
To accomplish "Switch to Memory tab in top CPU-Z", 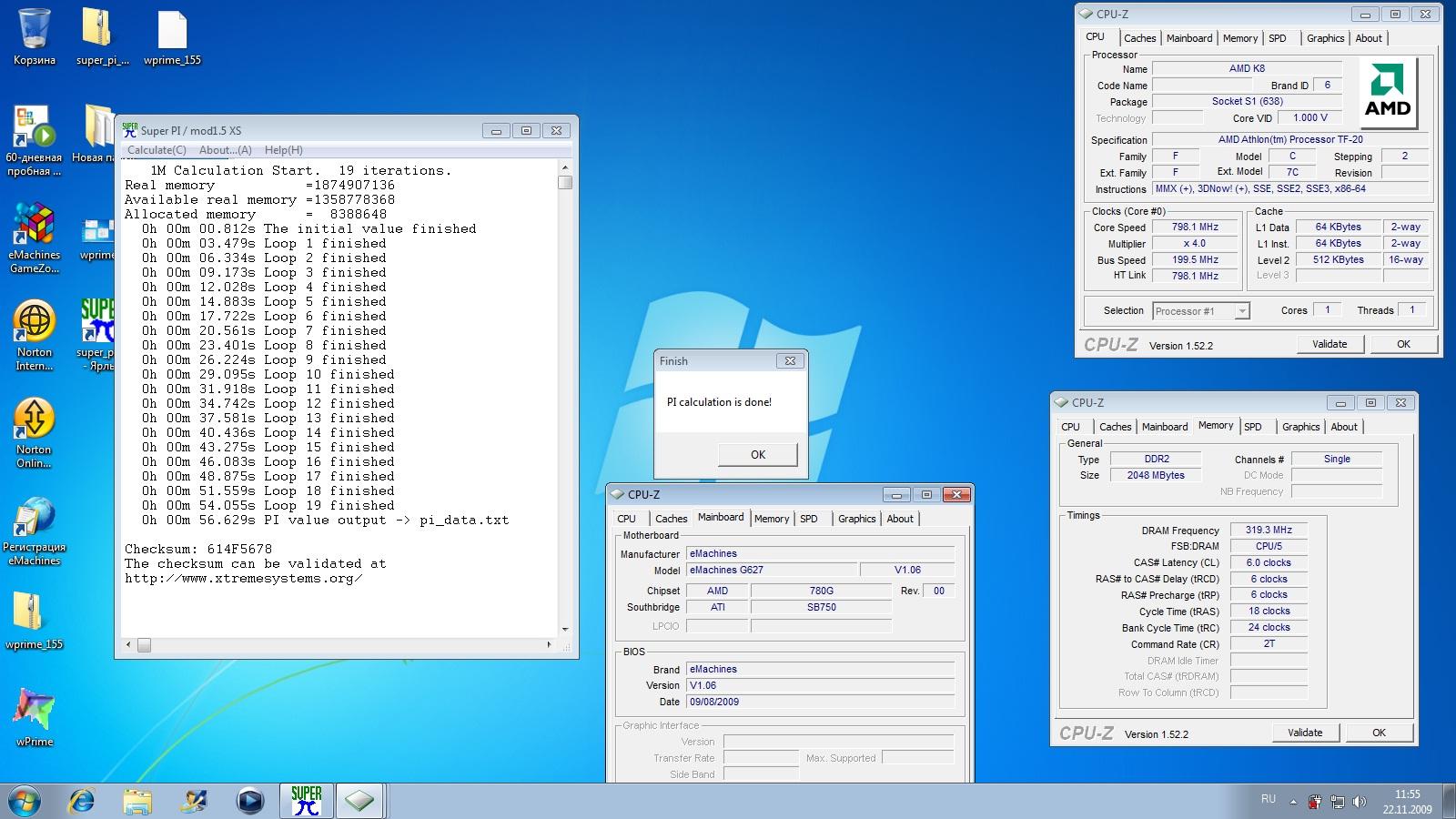I will click(1240, 38).
